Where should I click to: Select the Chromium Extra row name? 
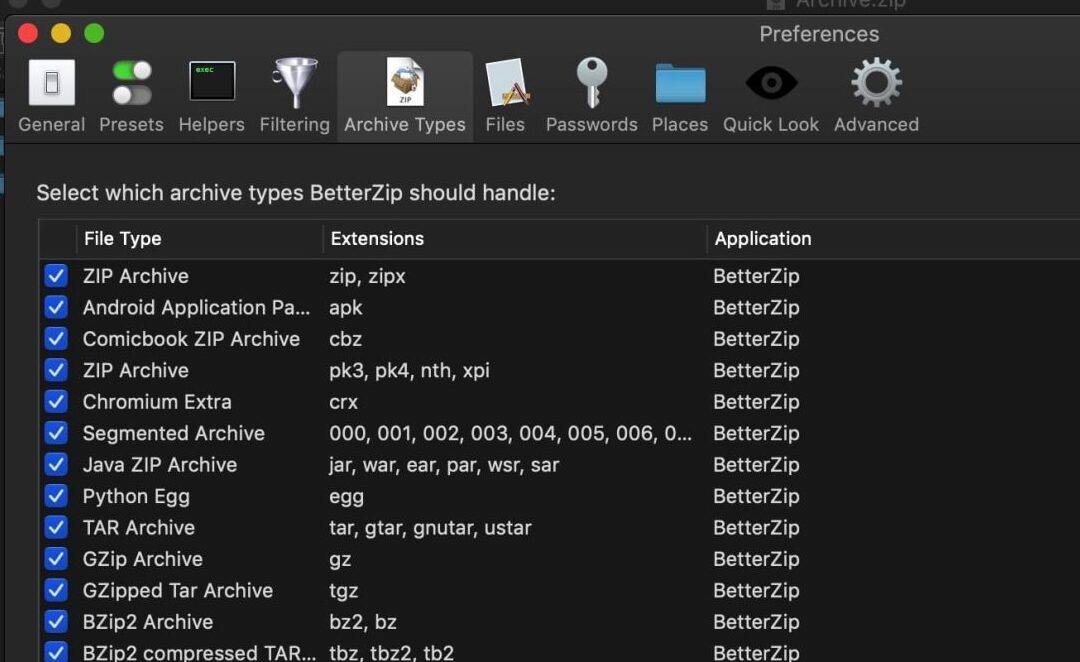157,402
